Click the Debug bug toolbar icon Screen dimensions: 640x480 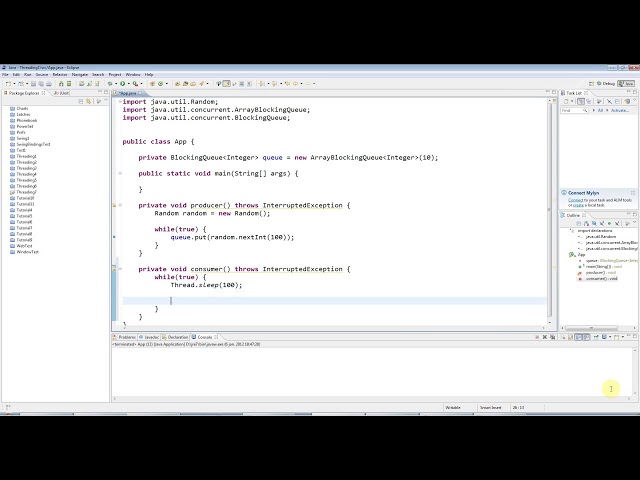click(110, 84)
